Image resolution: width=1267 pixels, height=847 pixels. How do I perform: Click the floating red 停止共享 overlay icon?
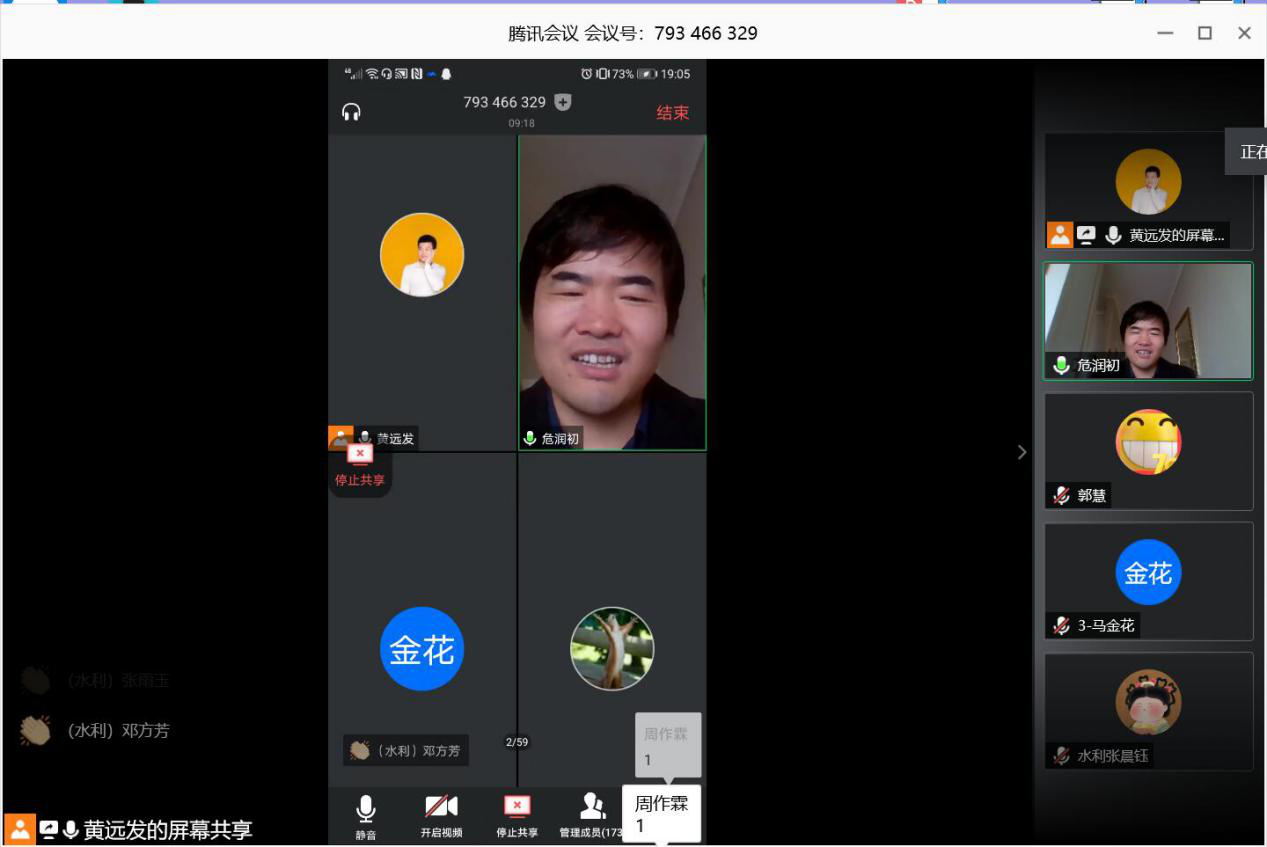(359, 455)
